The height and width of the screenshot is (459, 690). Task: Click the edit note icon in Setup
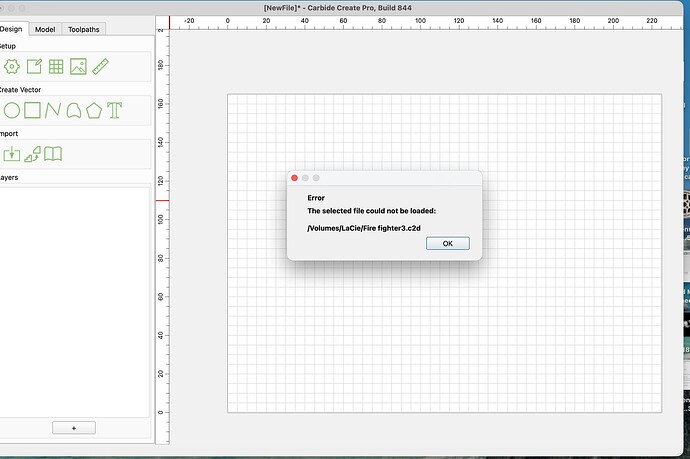click(34, 66)
